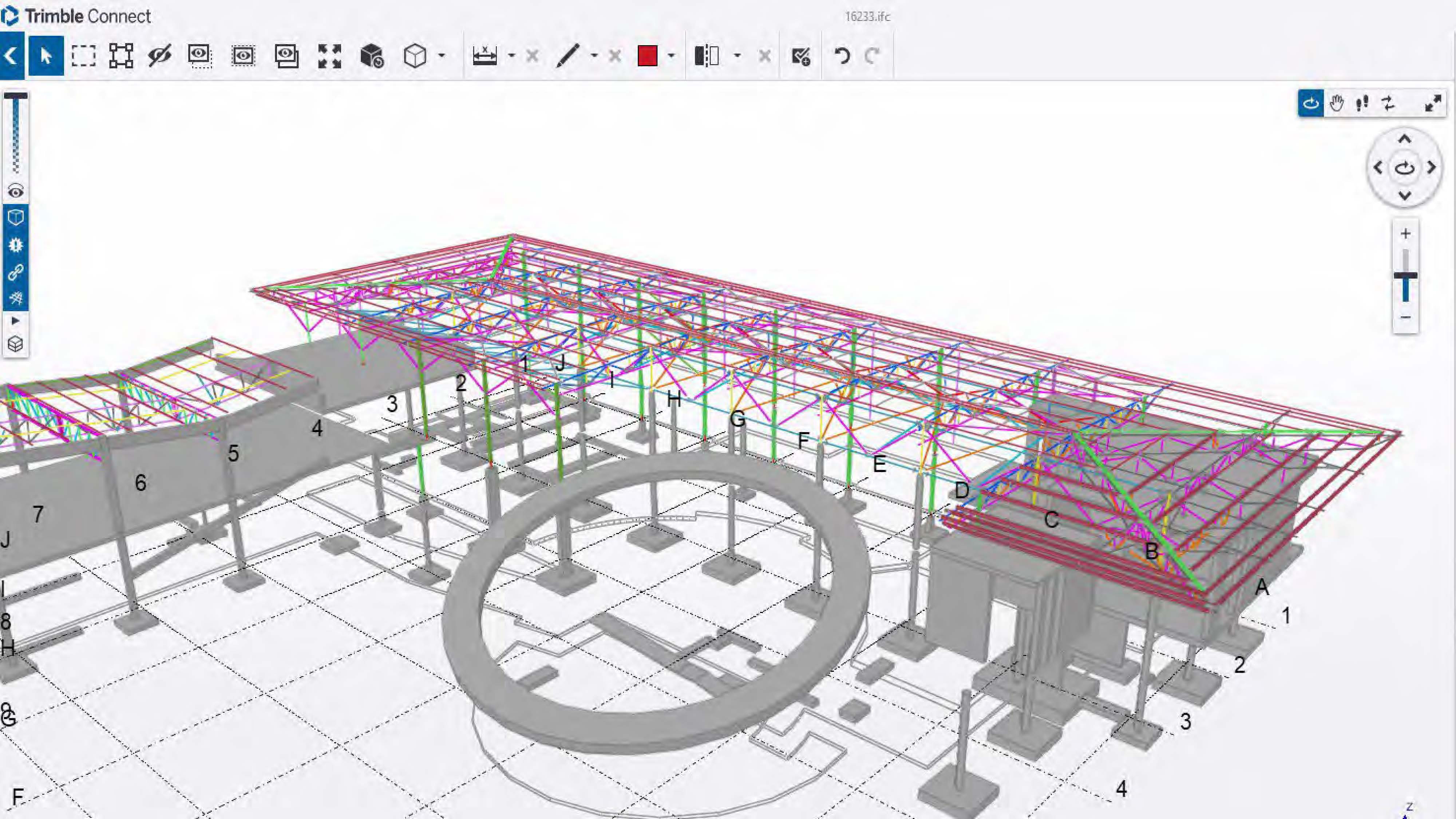Open dropdown next to red color swatch
1456x819 pixels.
point(672,56)
